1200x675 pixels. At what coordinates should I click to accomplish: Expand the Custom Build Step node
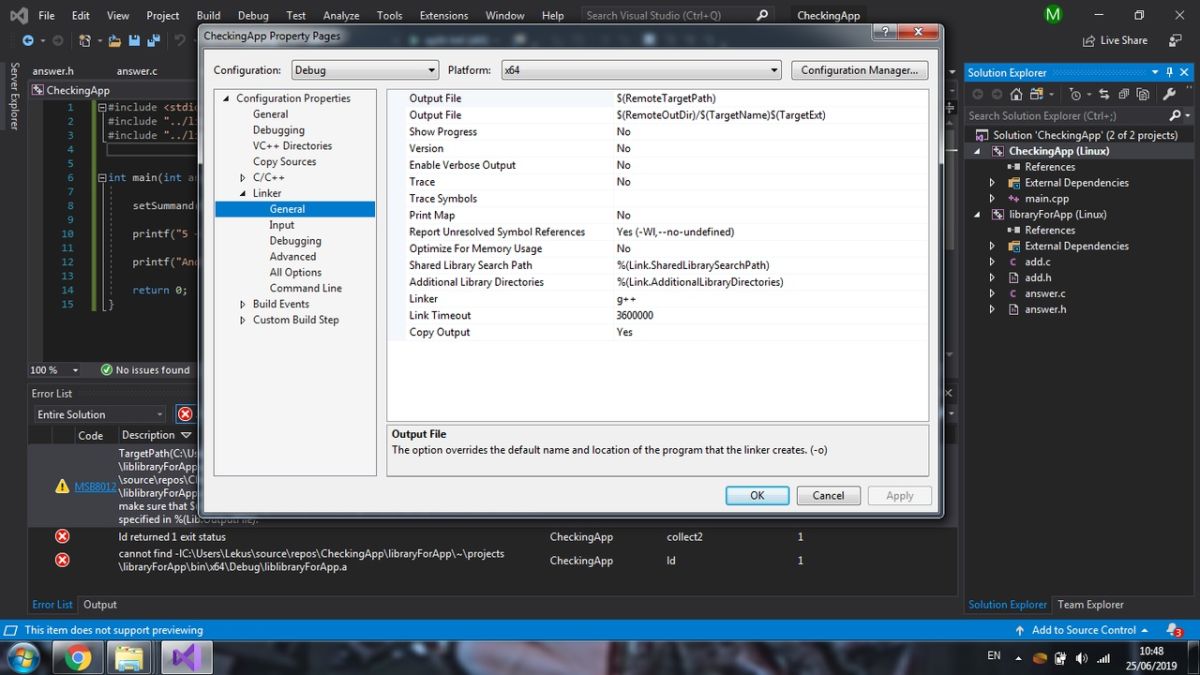pos(242,320)
